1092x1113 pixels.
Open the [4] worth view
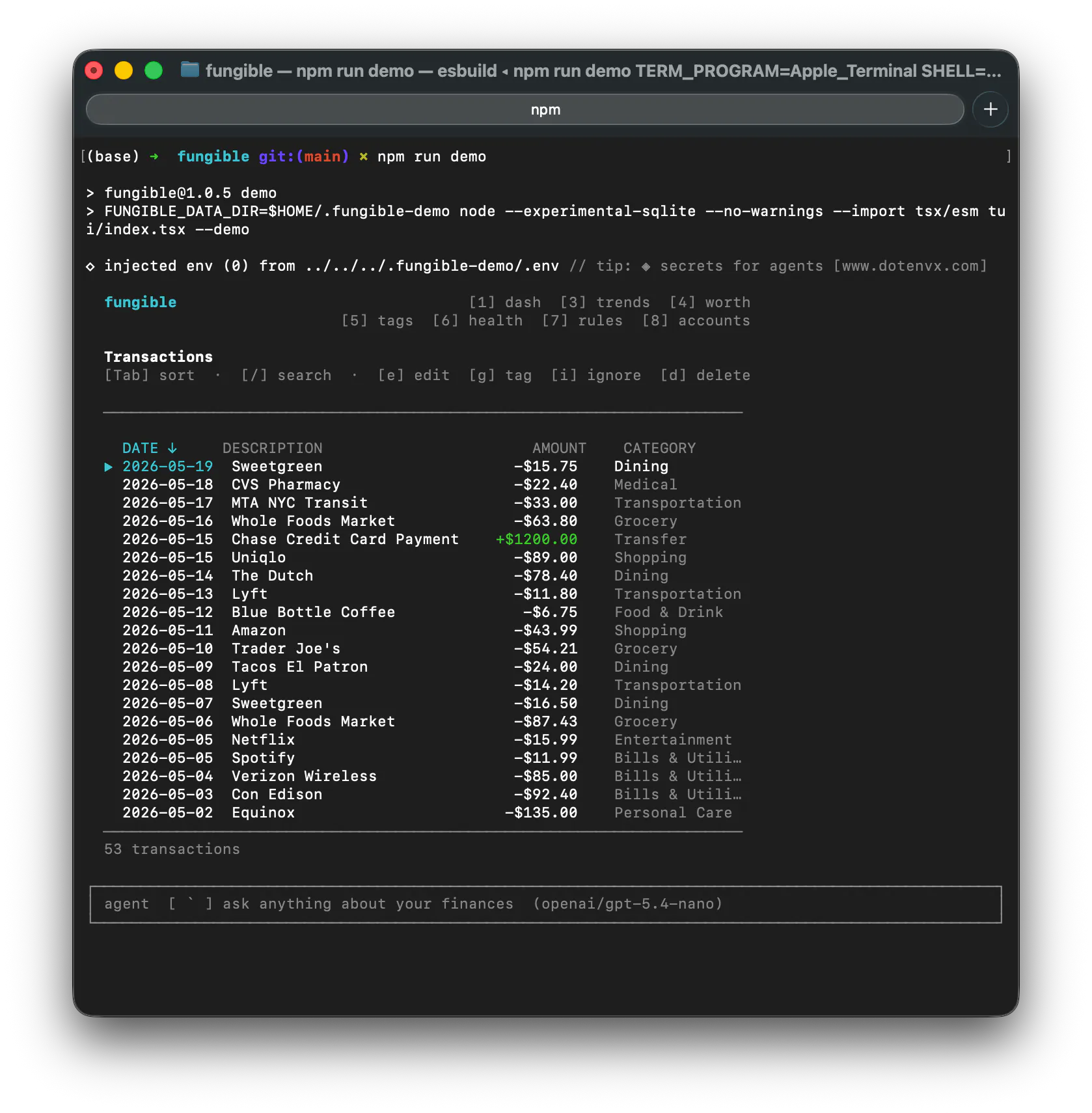[710, 303]
